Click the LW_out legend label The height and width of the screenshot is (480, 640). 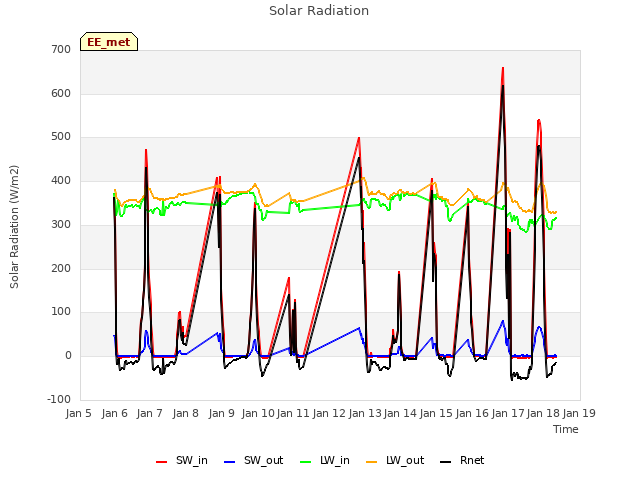coord(405,460)
